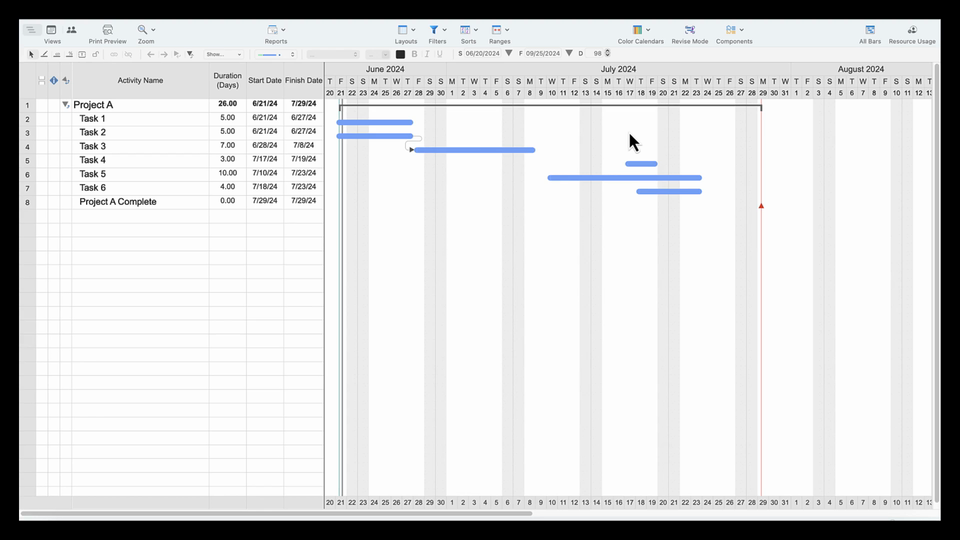Image resolution: width=960 pixels, height=540 pixels.
Task: Click the All Bars icon
Action: (869, 30)
